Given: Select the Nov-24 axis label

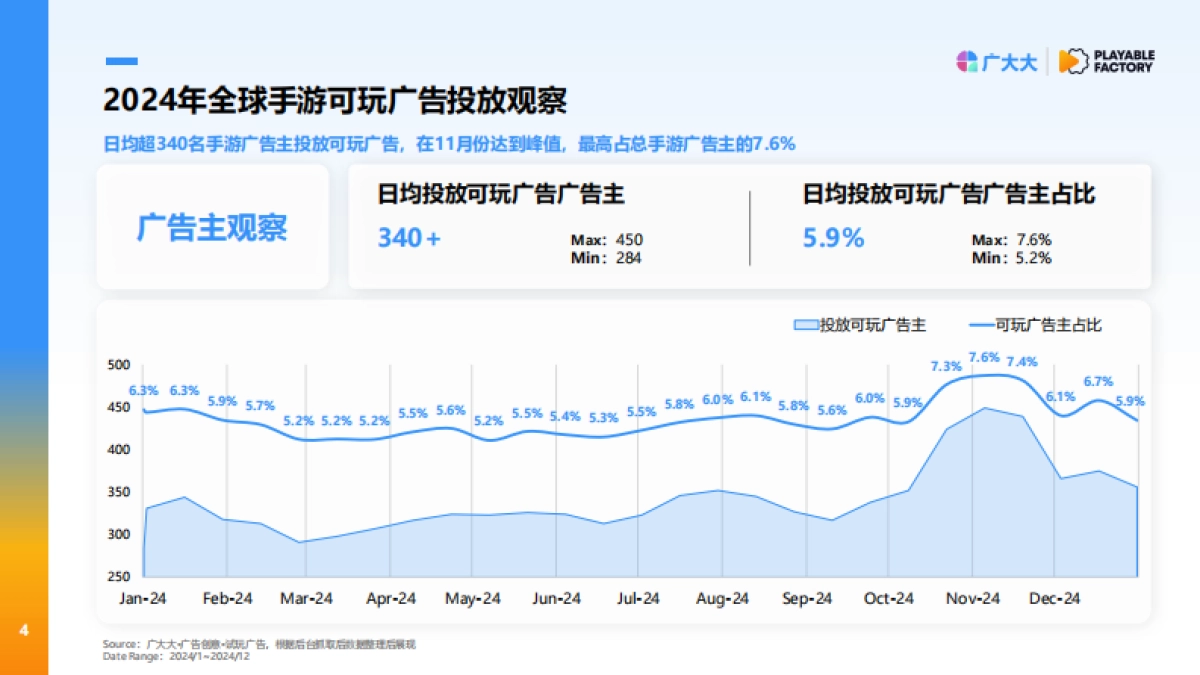Looking at the screenshot, I should (x=973, y=597).
